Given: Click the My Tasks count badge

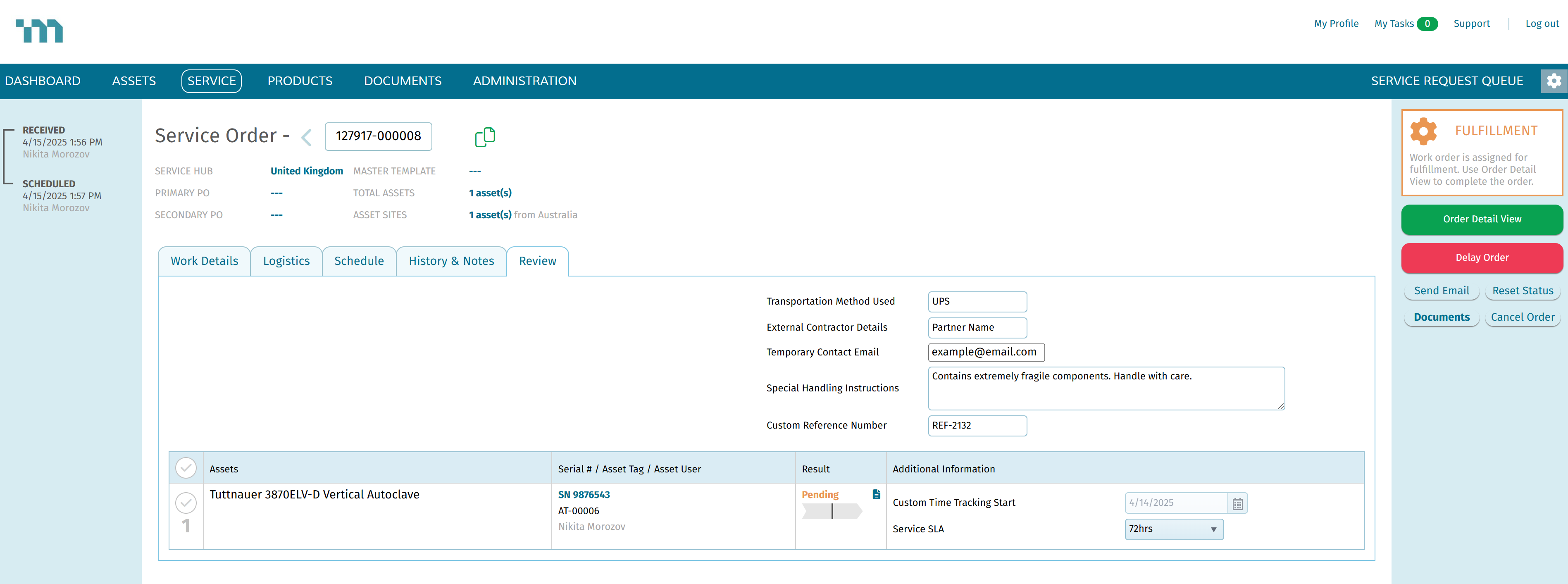Looking at the screenshot, I should coord(1427,24).
